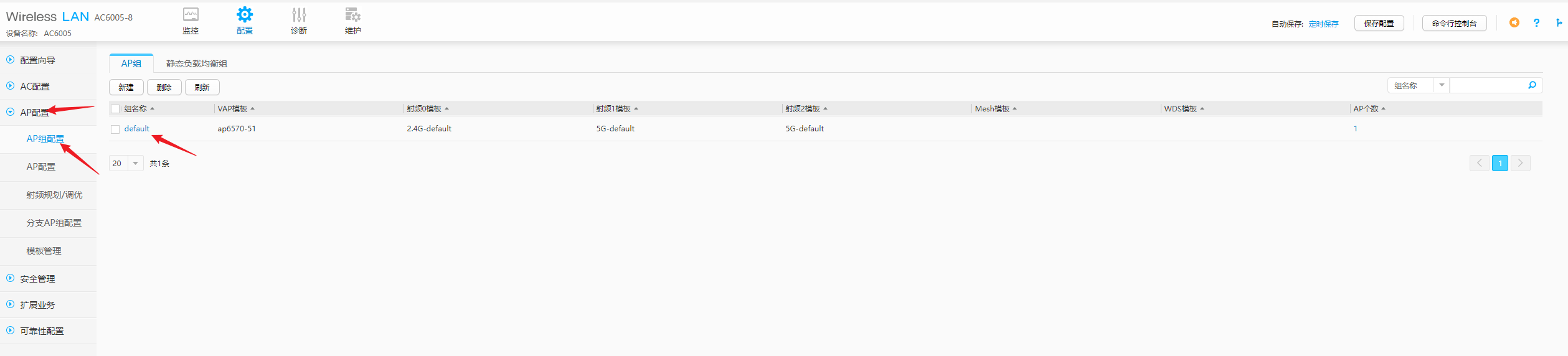Viewport: 1568px width, 356px height.
Task: Click the search magnifier icon
Action: tap(1532, 85)
